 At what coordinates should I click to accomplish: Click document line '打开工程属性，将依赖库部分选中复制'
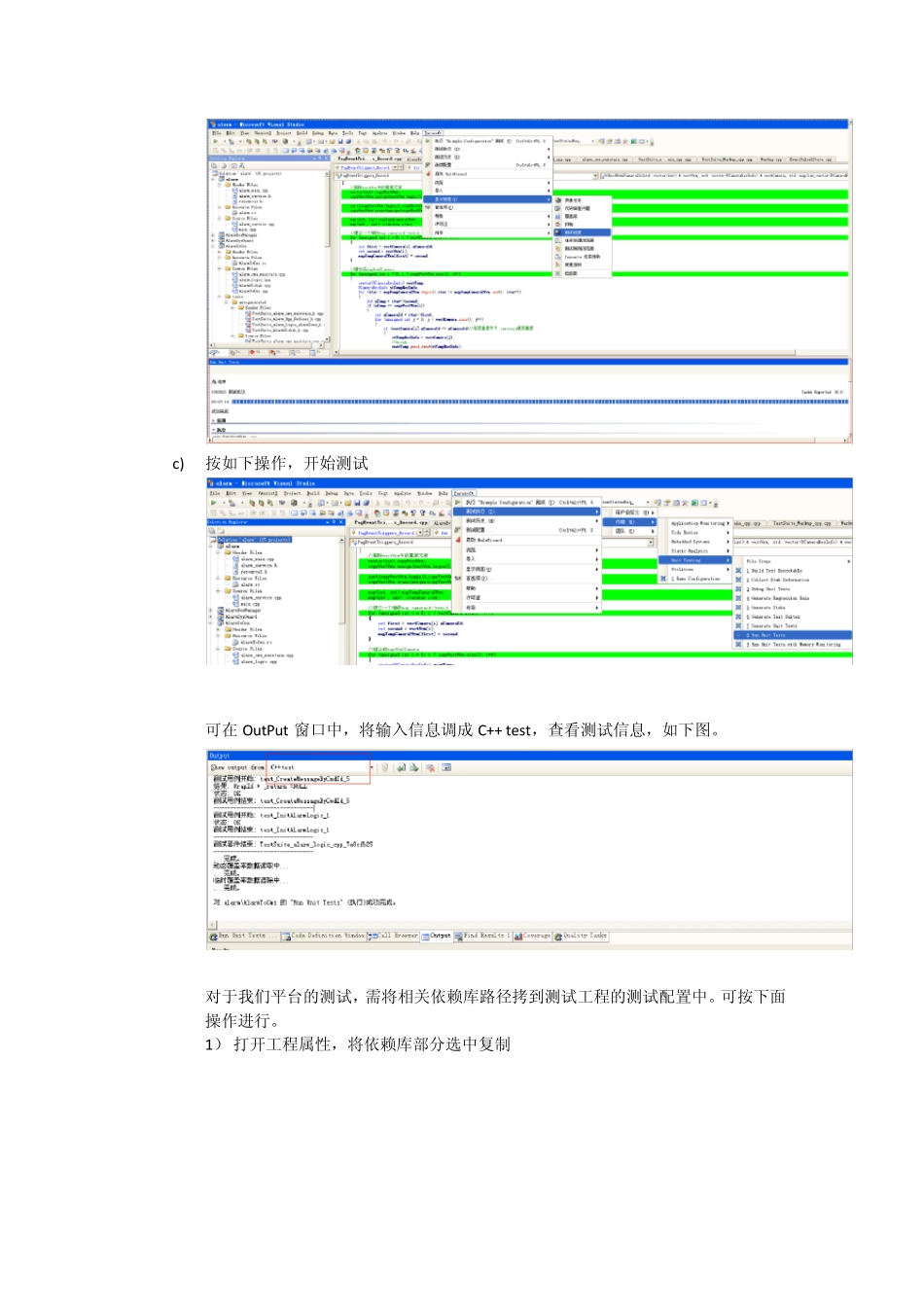[x=372, y=1043]
